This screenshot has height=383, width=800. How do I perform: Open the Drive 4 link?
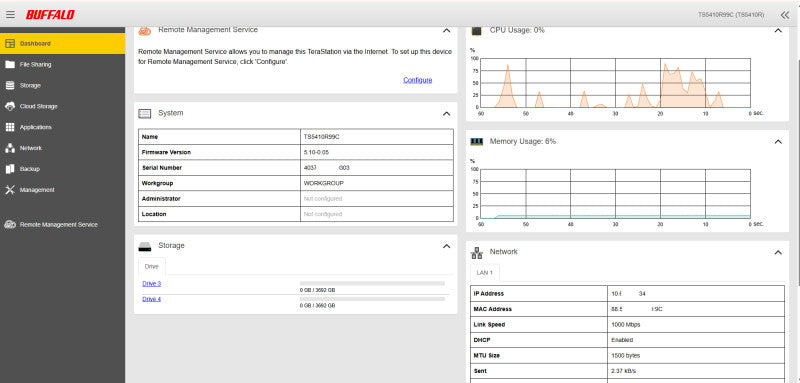click(x=152, y=299)
